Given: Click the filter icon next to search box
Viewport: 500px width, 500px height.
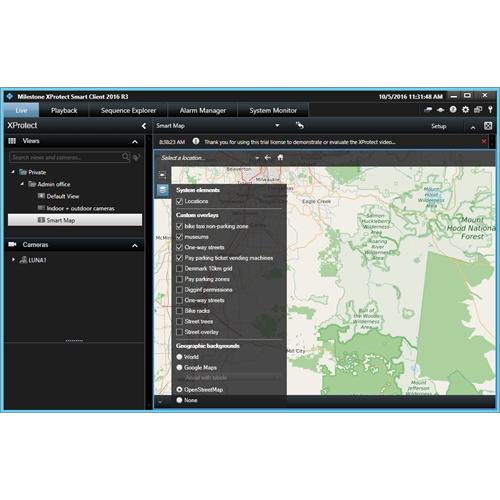Looking at the screenshot, I should point(136,157).
